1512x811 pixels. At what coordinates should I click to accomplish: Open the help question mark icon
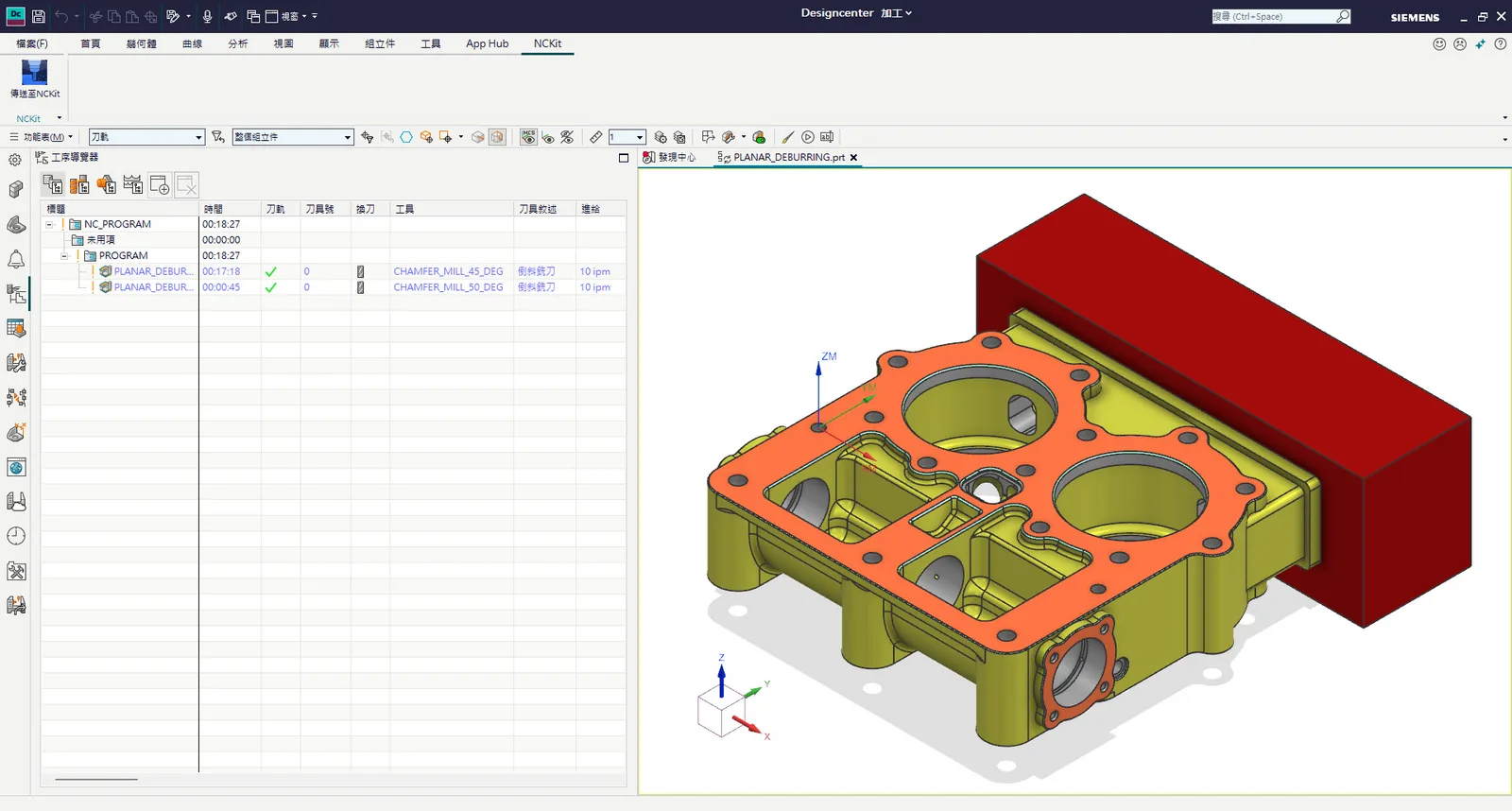[x=1501, y=43]
